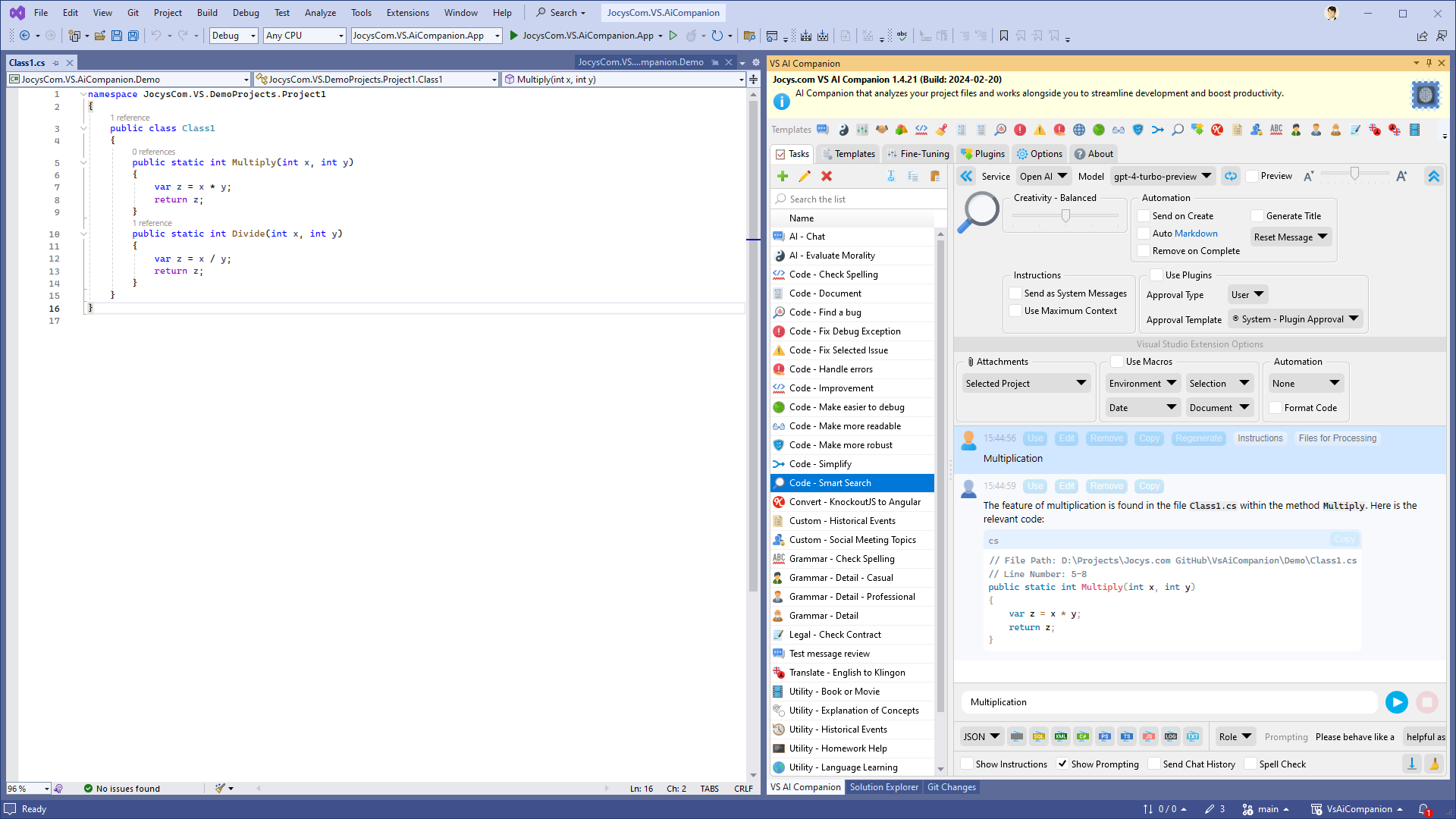Image resolution: width=1456 pixels, height=819 pixels.
Task: Click the Instructions button on first message
Action: coord(1260,438)
